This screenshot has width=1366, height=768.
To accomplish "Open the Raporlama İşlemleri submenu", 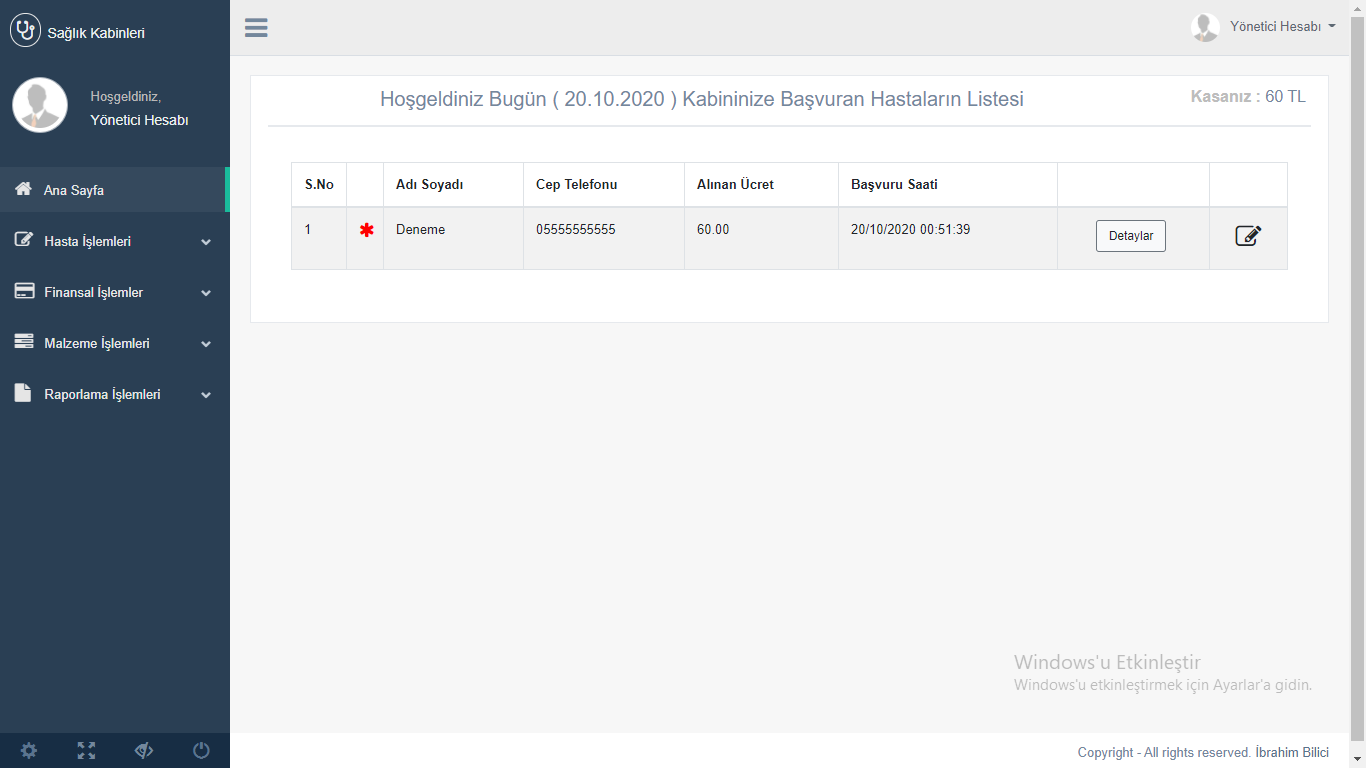I will coord(114,394).
